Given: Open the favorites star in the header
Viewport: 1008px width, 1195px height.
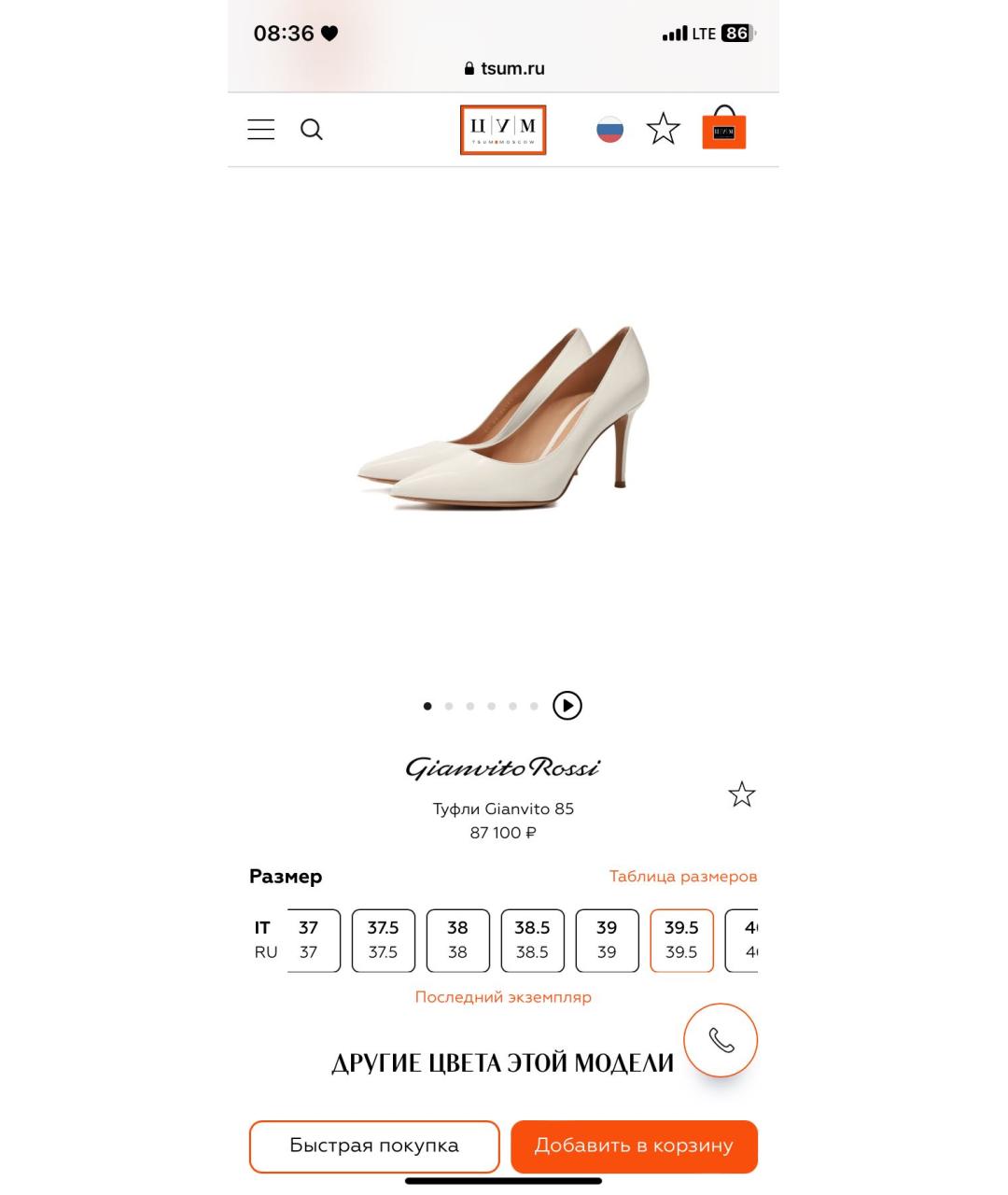Looking at the screenshot, I should tap(663, 129).
